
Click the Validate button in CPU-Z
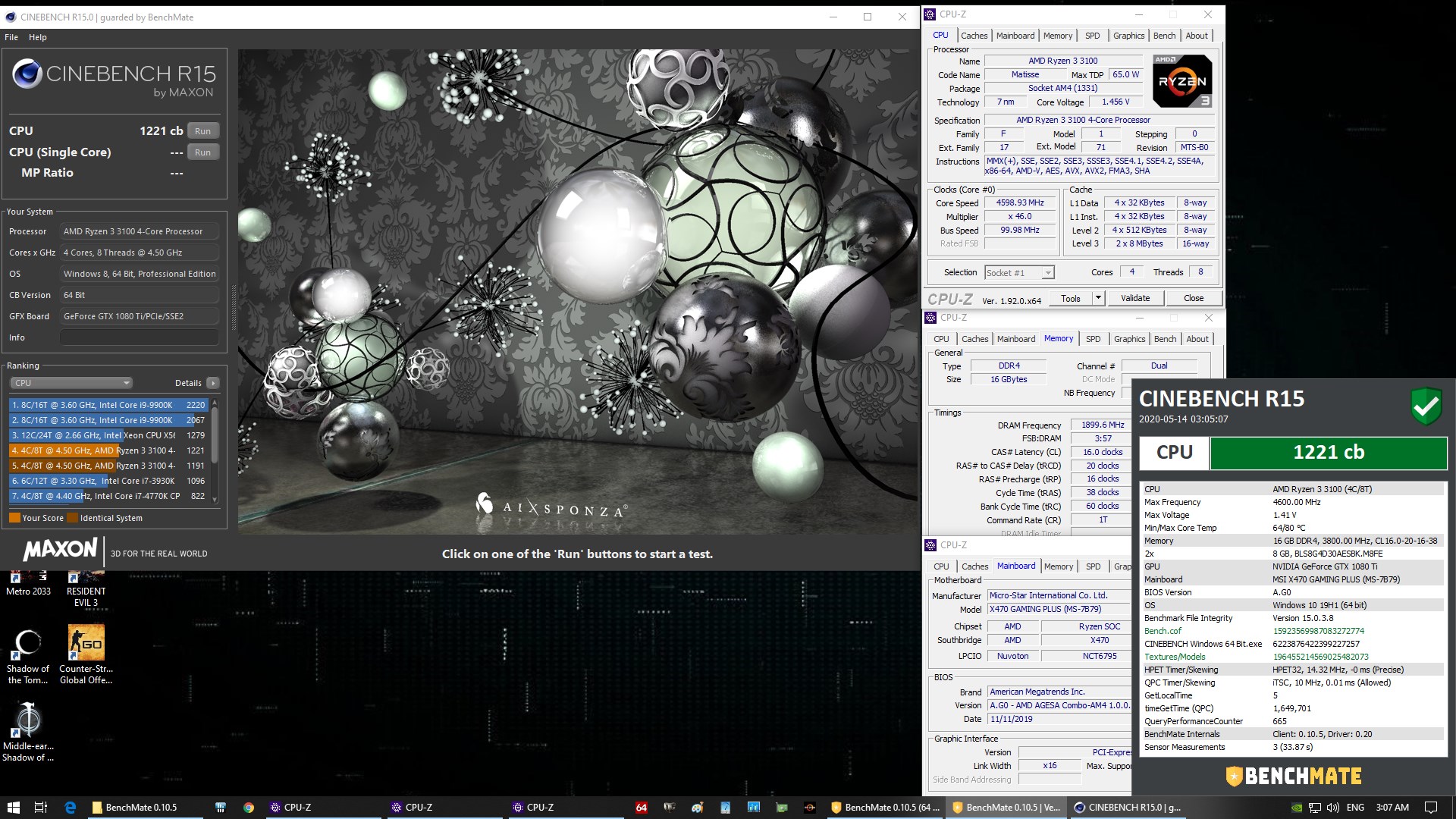(x=1135, y=298)
